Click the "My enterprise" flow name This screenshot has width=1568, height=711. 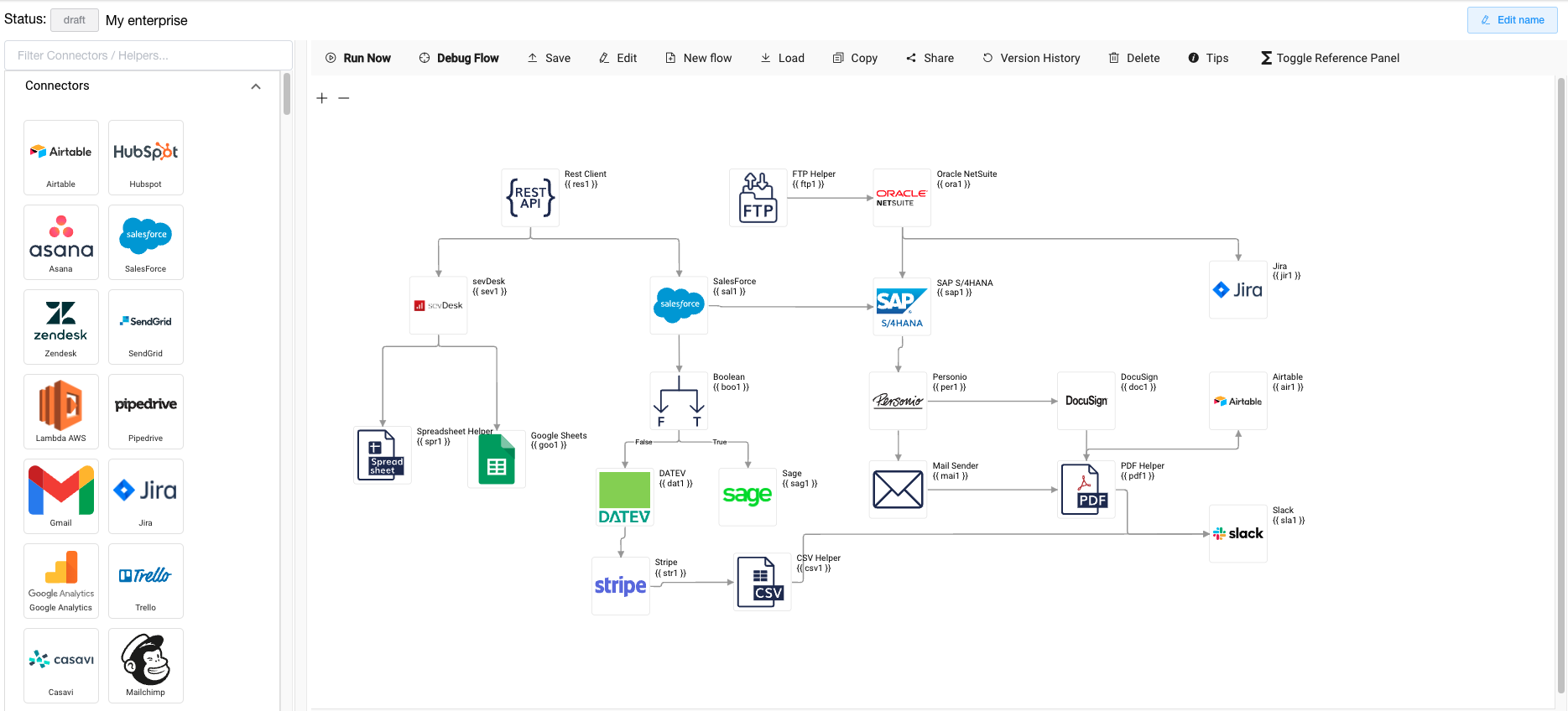tap(147, 20)
